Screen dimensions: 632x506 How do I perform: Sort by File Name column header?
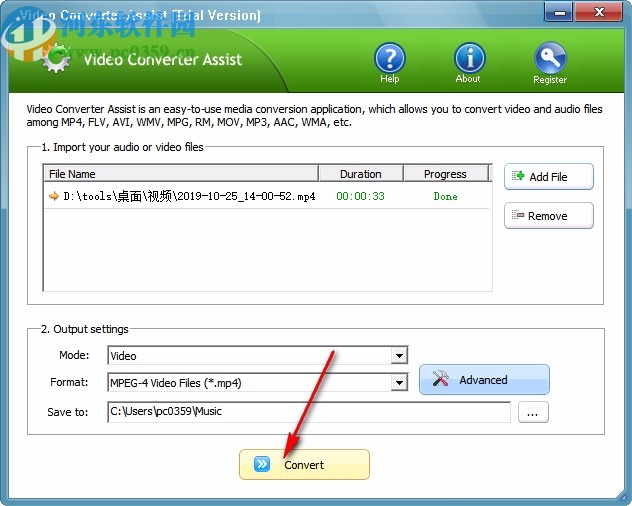click(x=181, y=174)
